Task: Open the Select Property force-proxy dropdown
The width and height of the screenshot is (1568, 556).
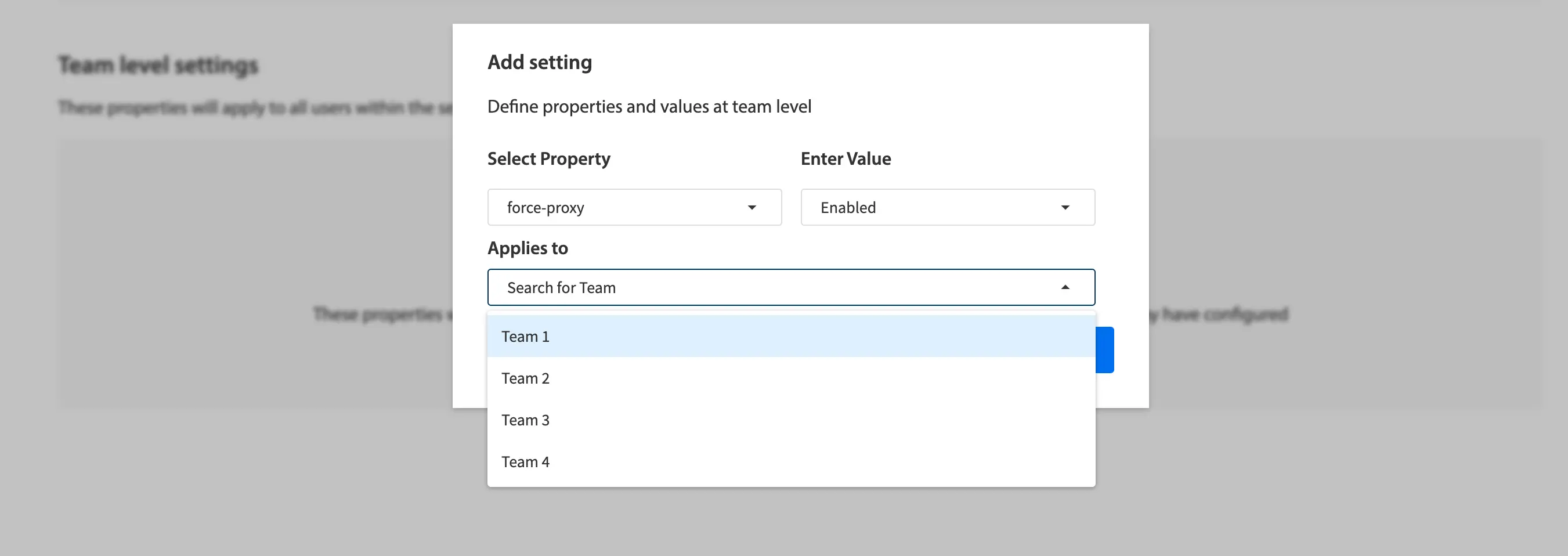Action: click(x=634, y=208)
